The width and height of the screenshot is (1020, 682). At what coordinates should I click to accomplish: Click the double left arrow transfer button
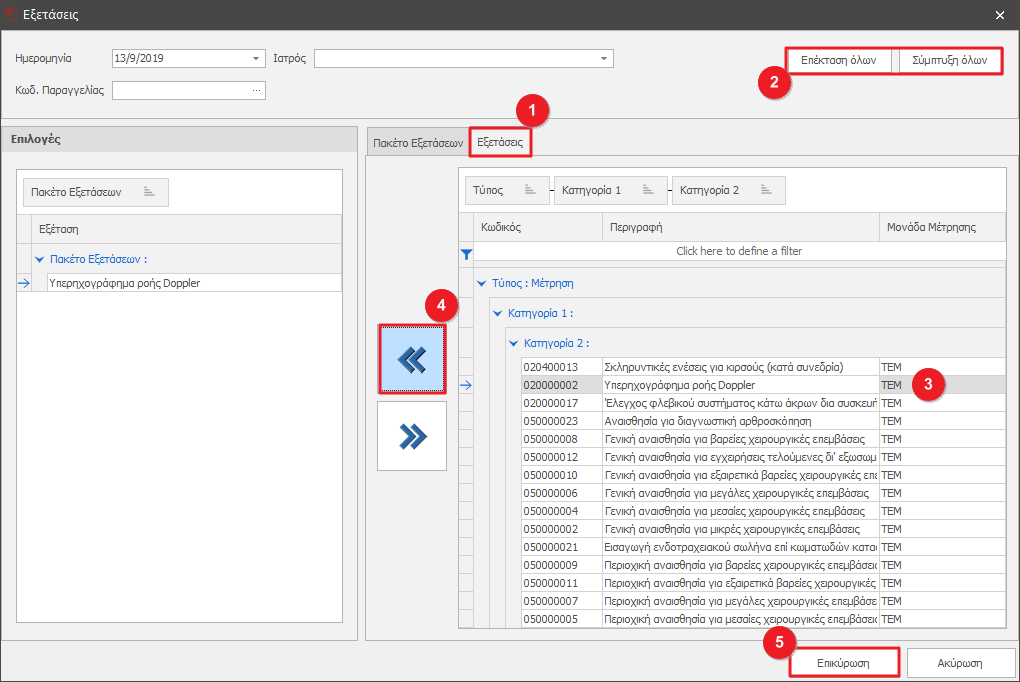click(x=412, y=359)
